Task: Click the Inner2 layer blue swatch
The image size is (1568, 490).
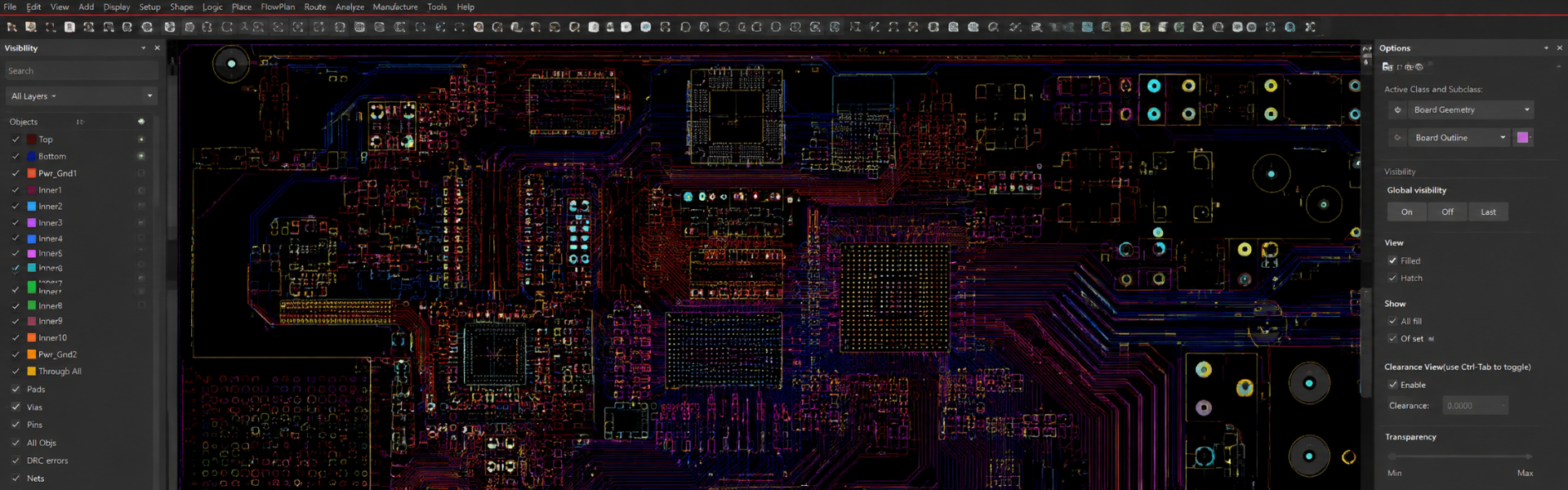Action: (x=32, y=206)
